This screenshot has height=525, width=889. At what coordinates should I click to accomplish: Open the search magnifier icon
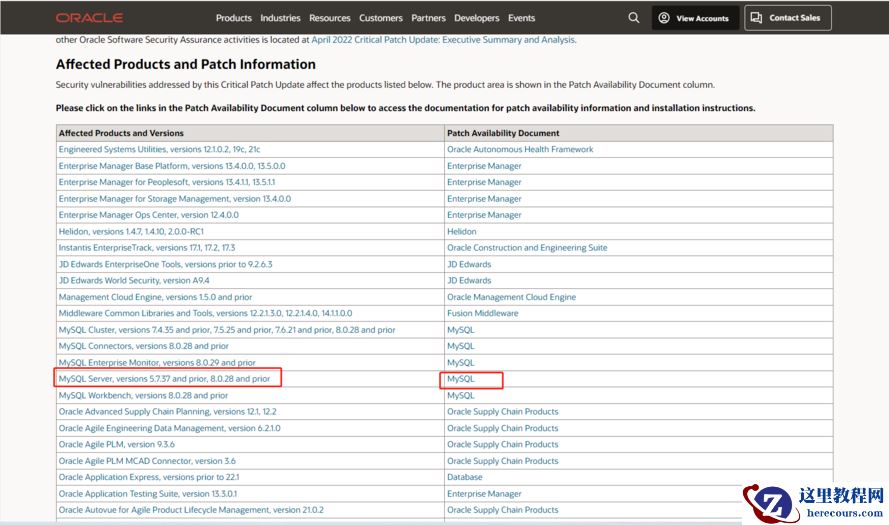pos(633,18)
